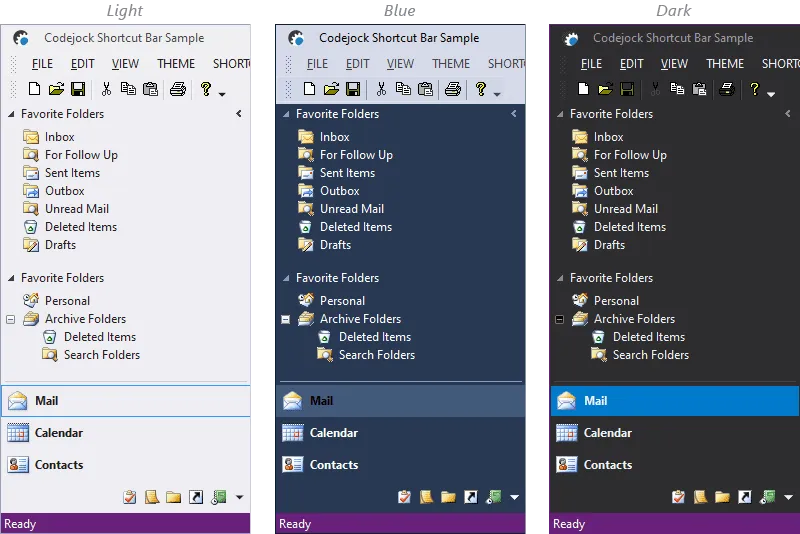Click Print icon in Dark theme toolbar
800x534 pixels.
[x=727, y=89]
